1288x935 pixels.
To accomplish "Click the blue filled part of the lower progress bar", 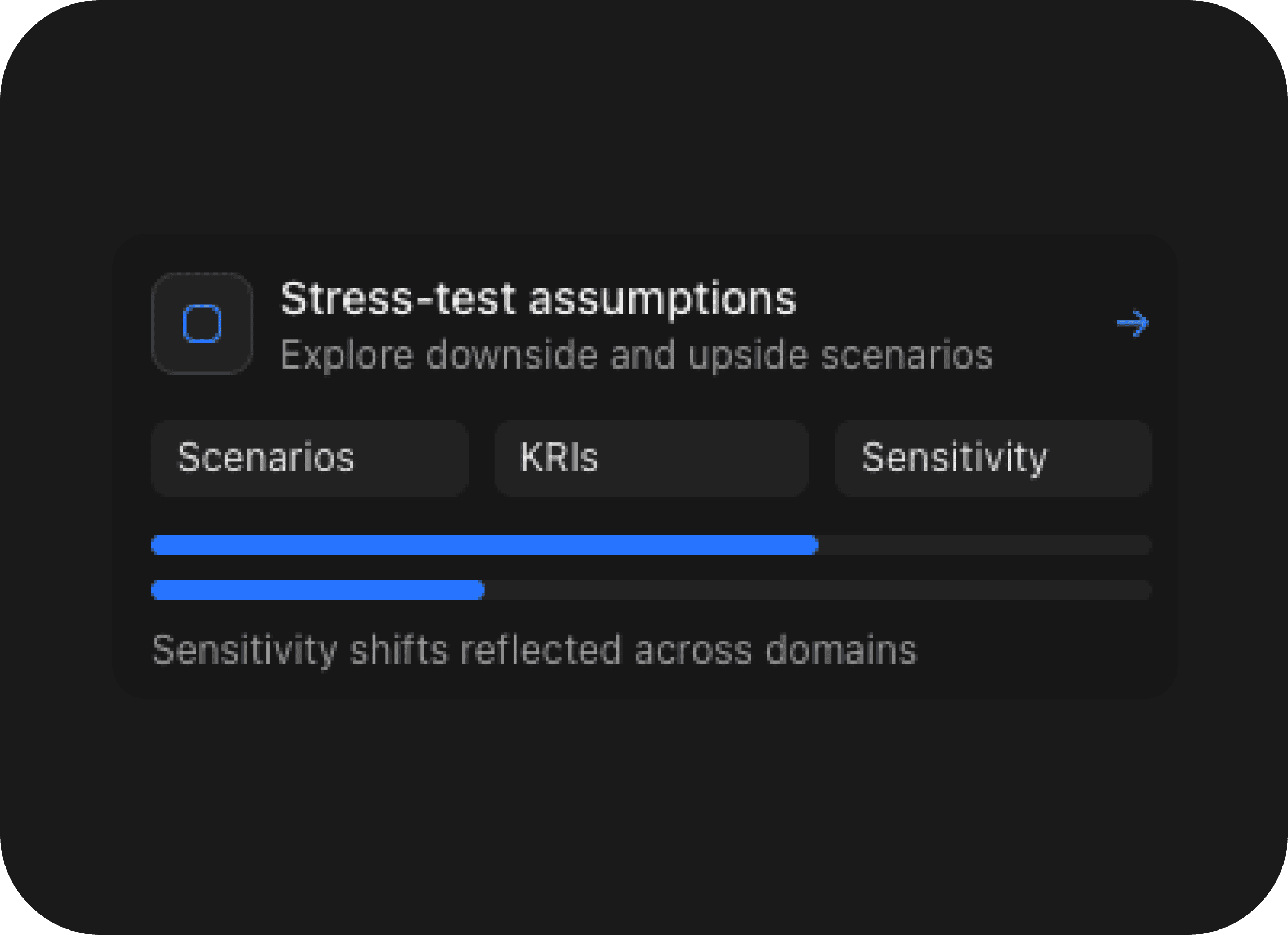I will point(317,590).
